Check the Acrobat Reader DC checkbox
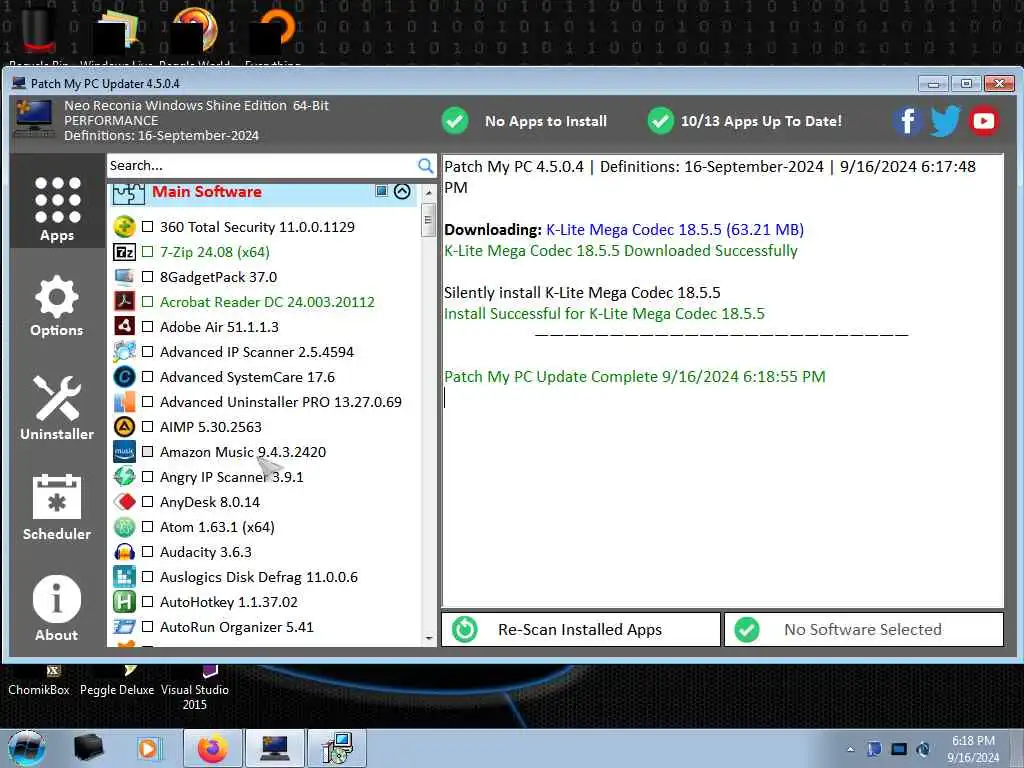The width and height of the screenshot is (1024, 768). [x=148, y=302]
